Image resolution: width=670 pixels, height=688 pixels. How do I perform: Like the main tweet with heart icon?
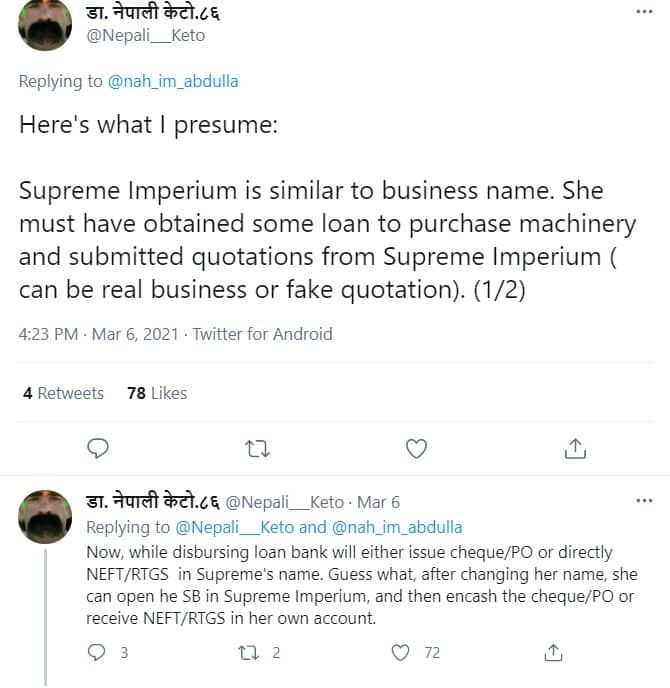point(416,448)
